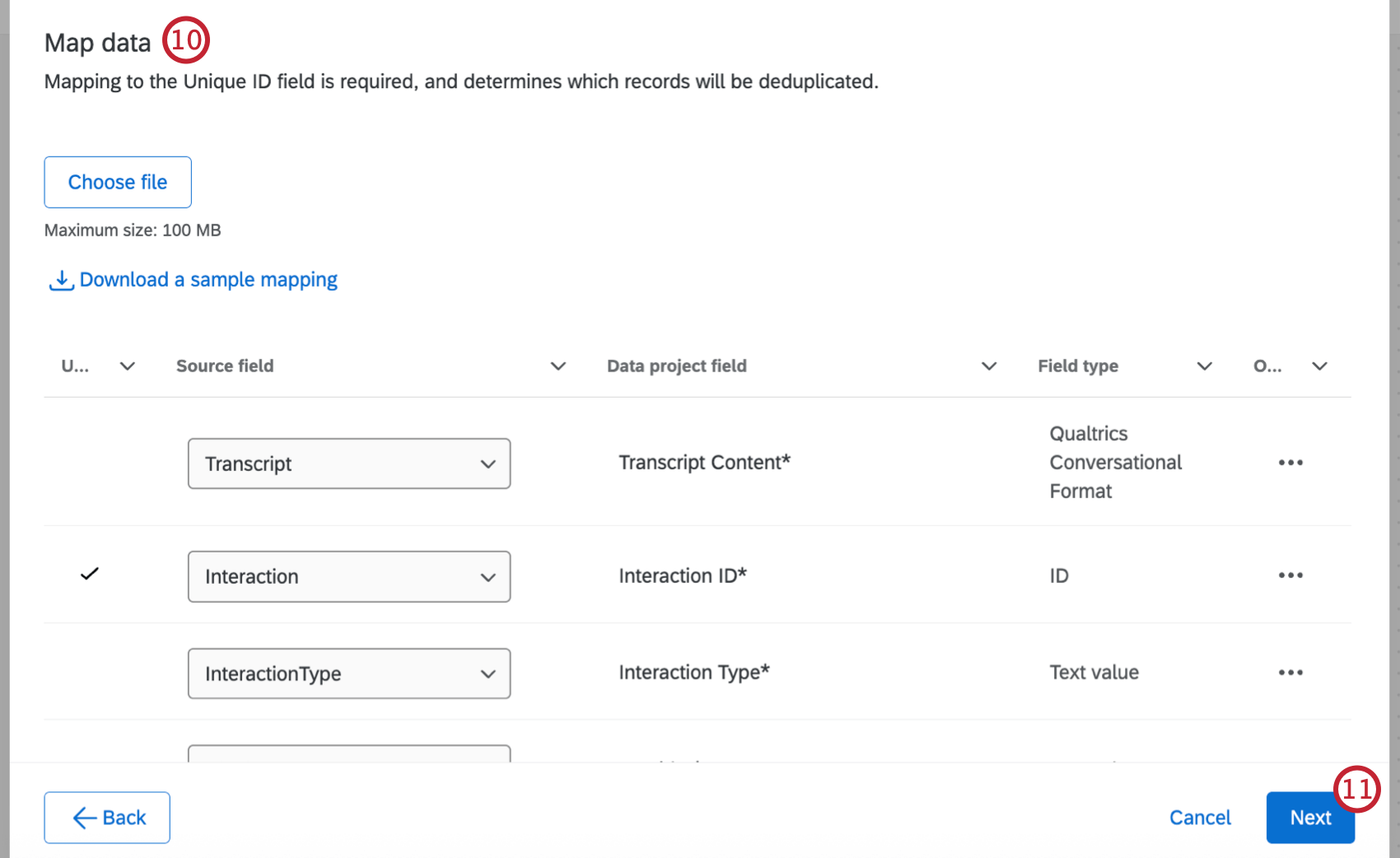Open options menu for Transcript Content row

point(1290,462)
